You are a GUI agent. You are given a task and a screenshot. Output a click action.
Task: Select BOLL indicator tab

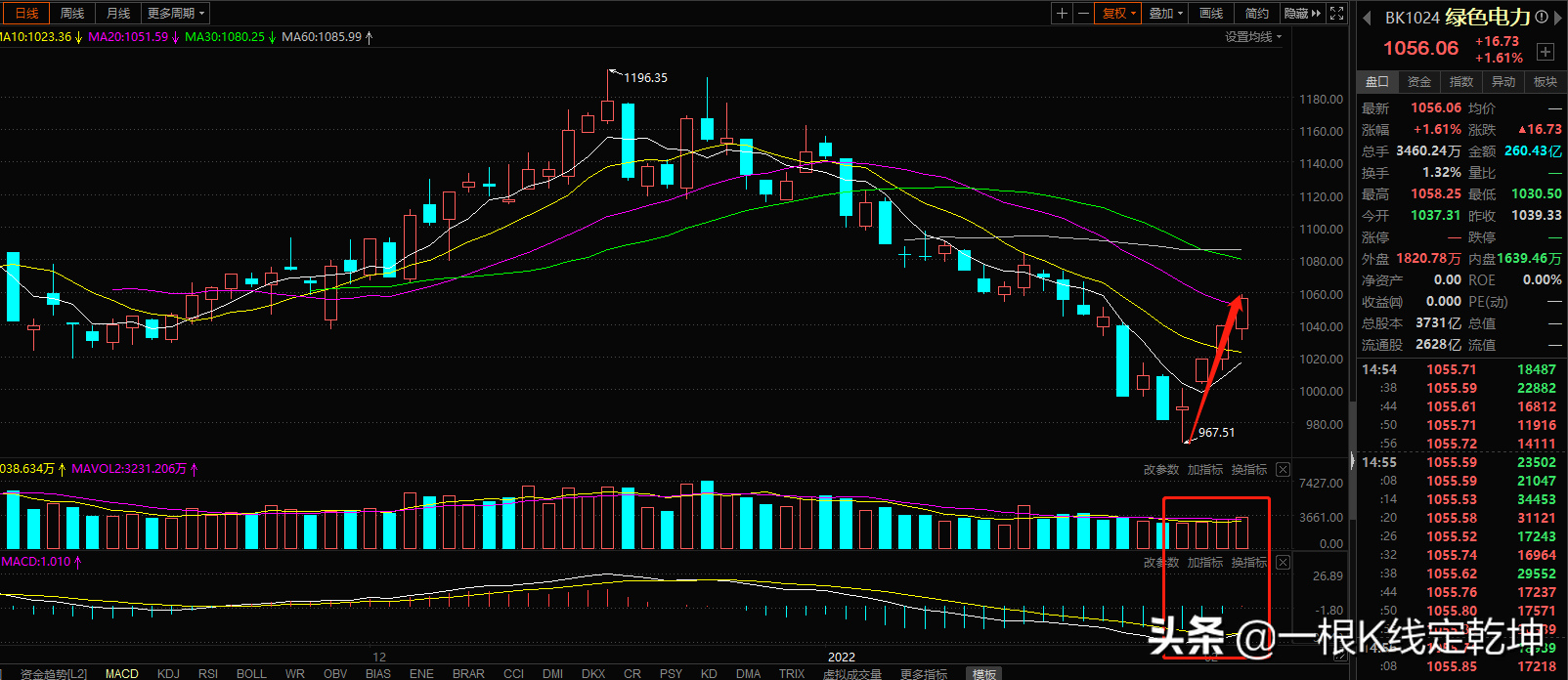[251, 673]
